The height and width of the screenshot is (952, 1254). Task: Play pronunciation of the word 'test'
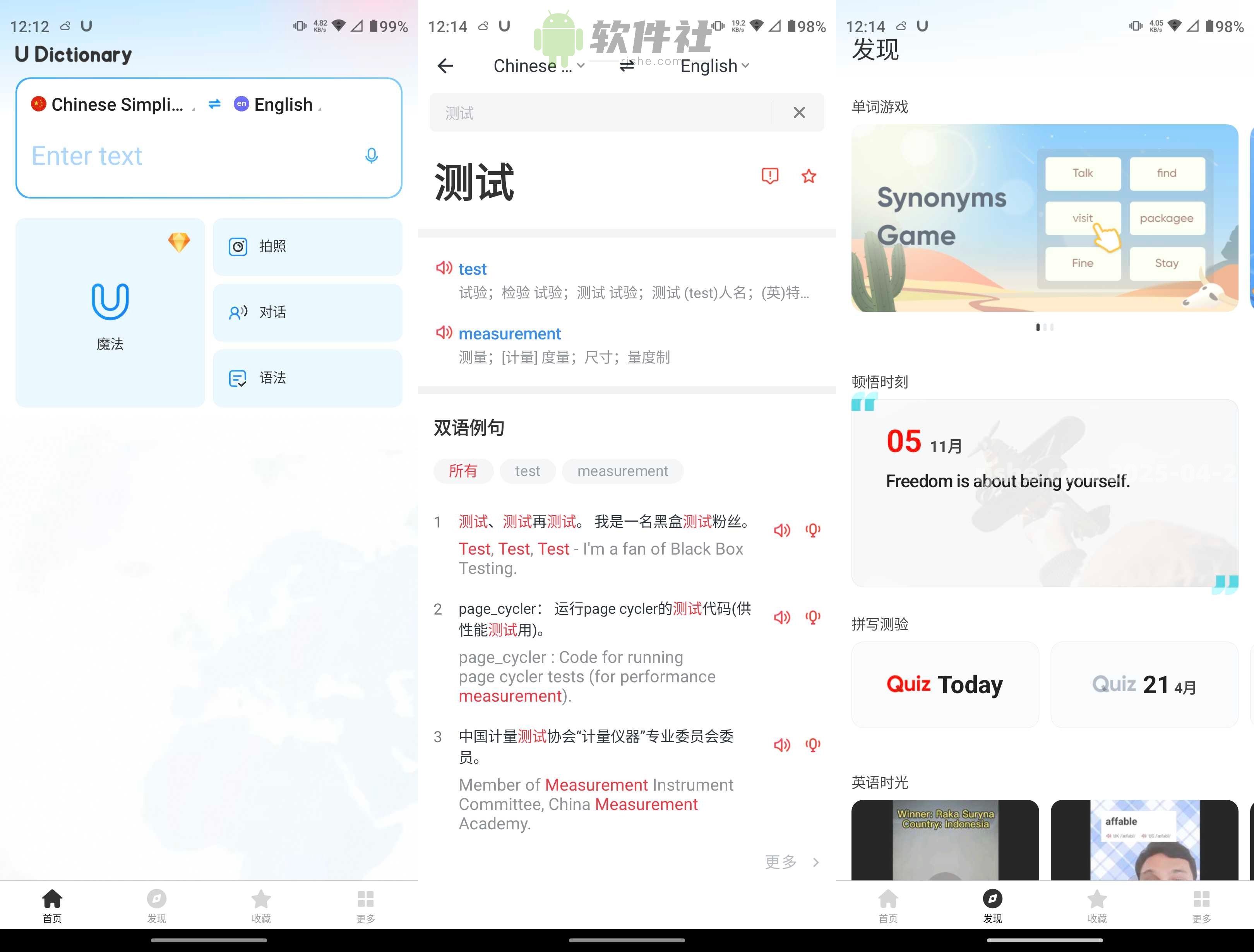coord(444,268)
